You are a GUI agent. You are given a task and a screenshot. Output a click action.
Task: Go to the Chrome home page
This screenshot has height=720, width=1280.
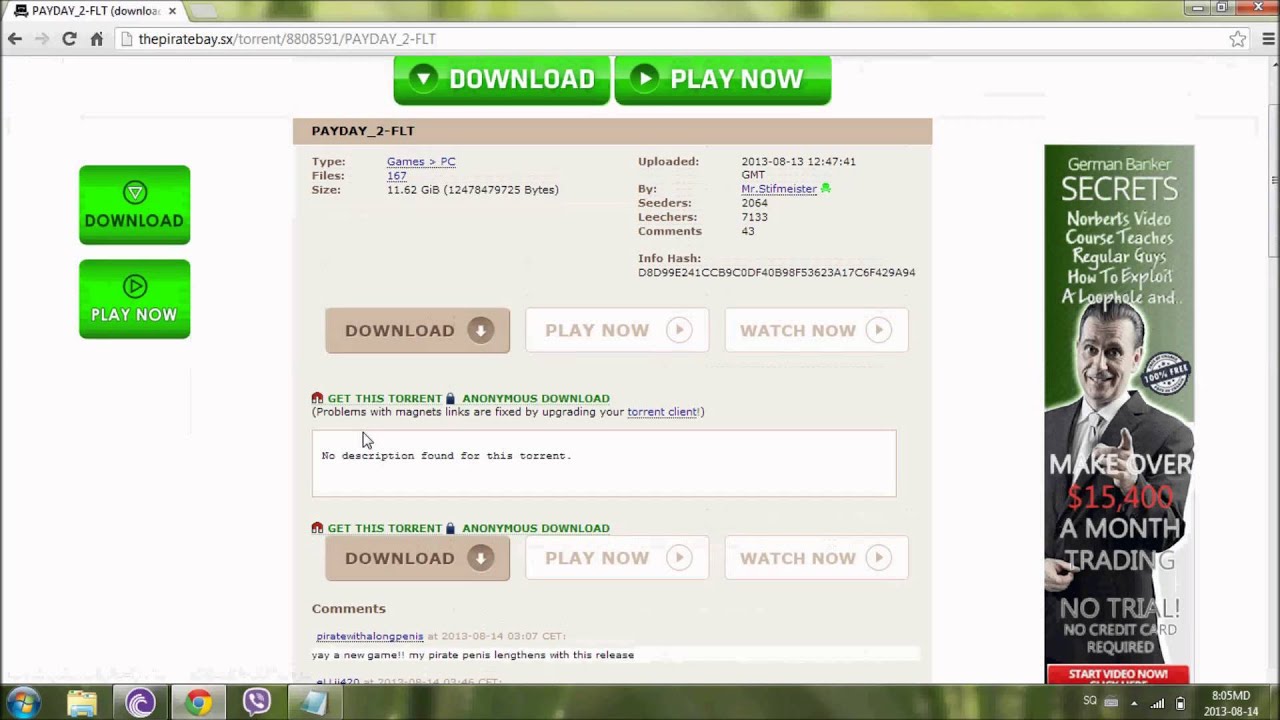(97, 39)
